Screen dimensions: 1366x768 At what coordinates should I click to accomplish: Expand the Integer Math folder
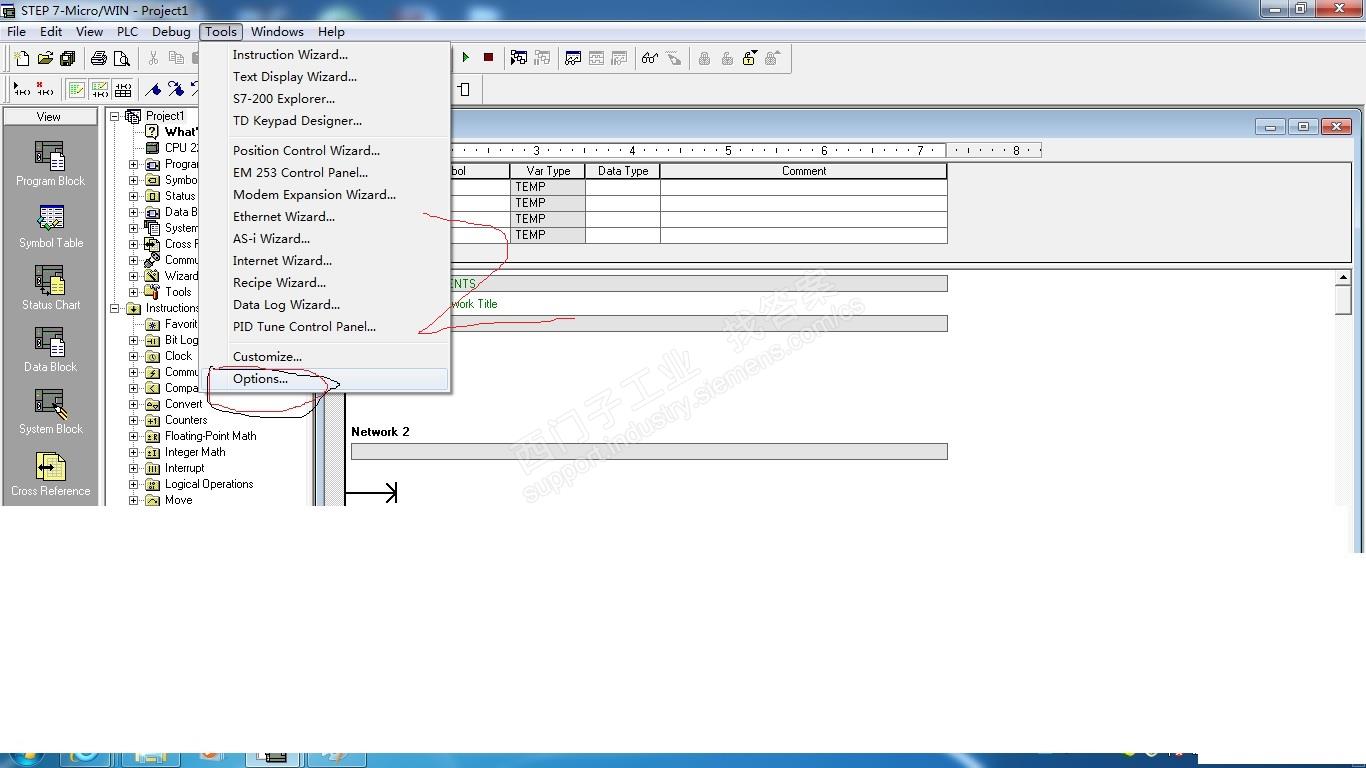tap(133, 452)
